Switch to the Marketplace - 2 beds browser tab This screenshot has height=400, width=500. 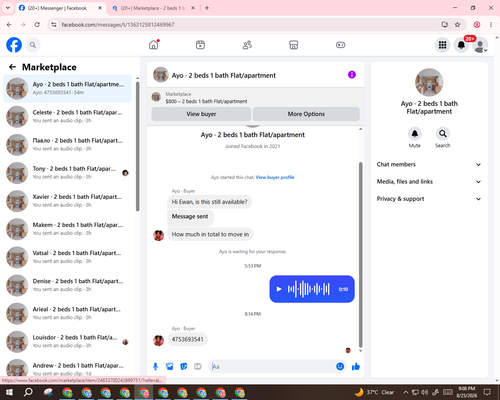[152, 8]
